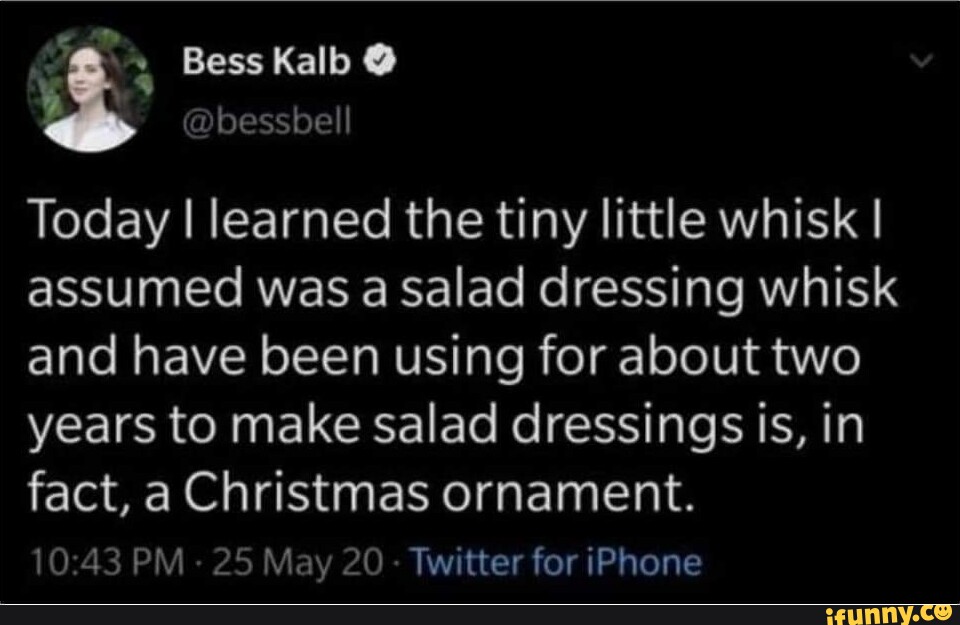Screen dimensions: 960x625
Task: Click the @bessbell handle
Action: 267,120
